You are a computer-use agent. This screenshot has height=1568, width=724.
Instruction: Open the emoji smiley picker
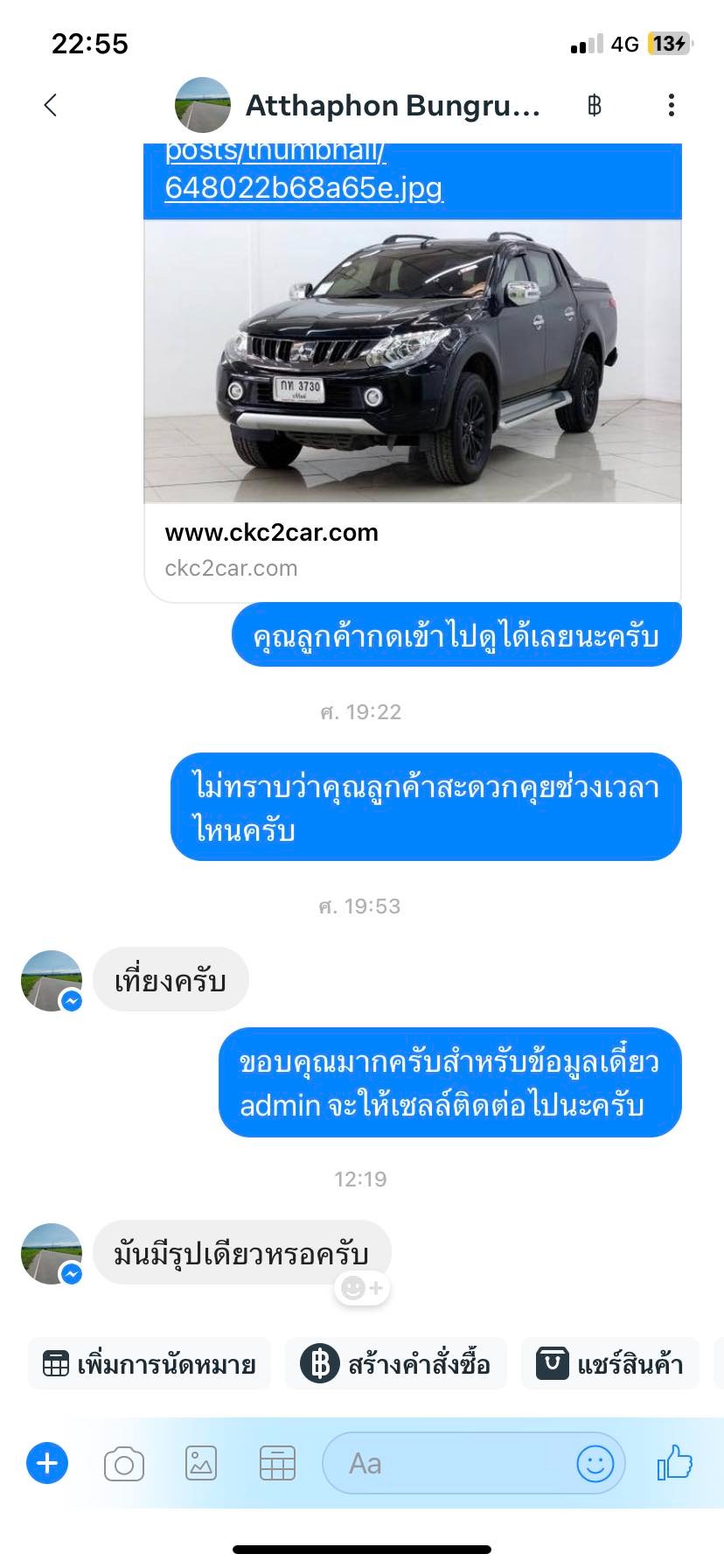[x=595, y=1463]
